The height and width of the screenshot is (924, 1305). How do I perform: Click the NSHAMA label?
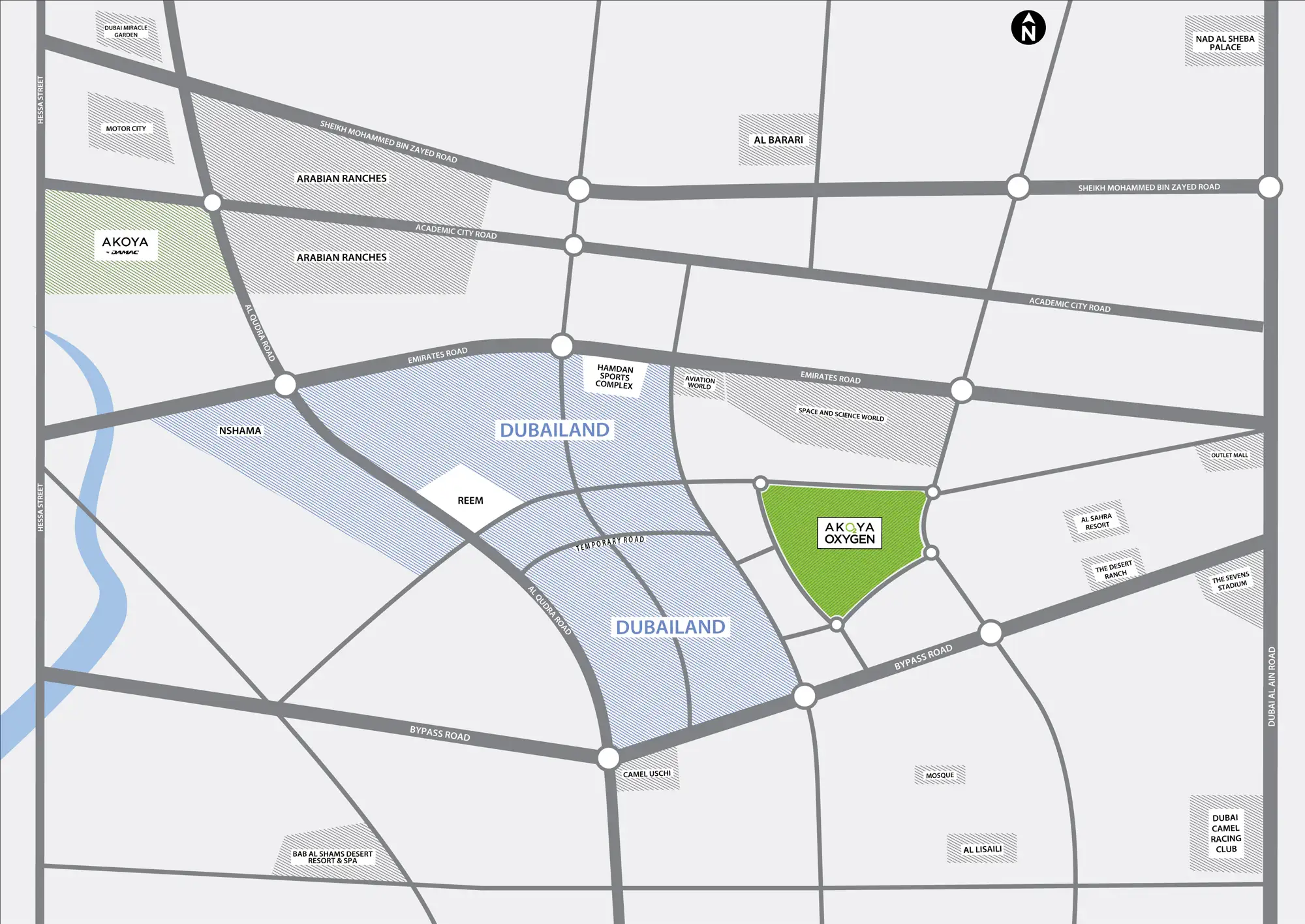(x=240, y=431)
